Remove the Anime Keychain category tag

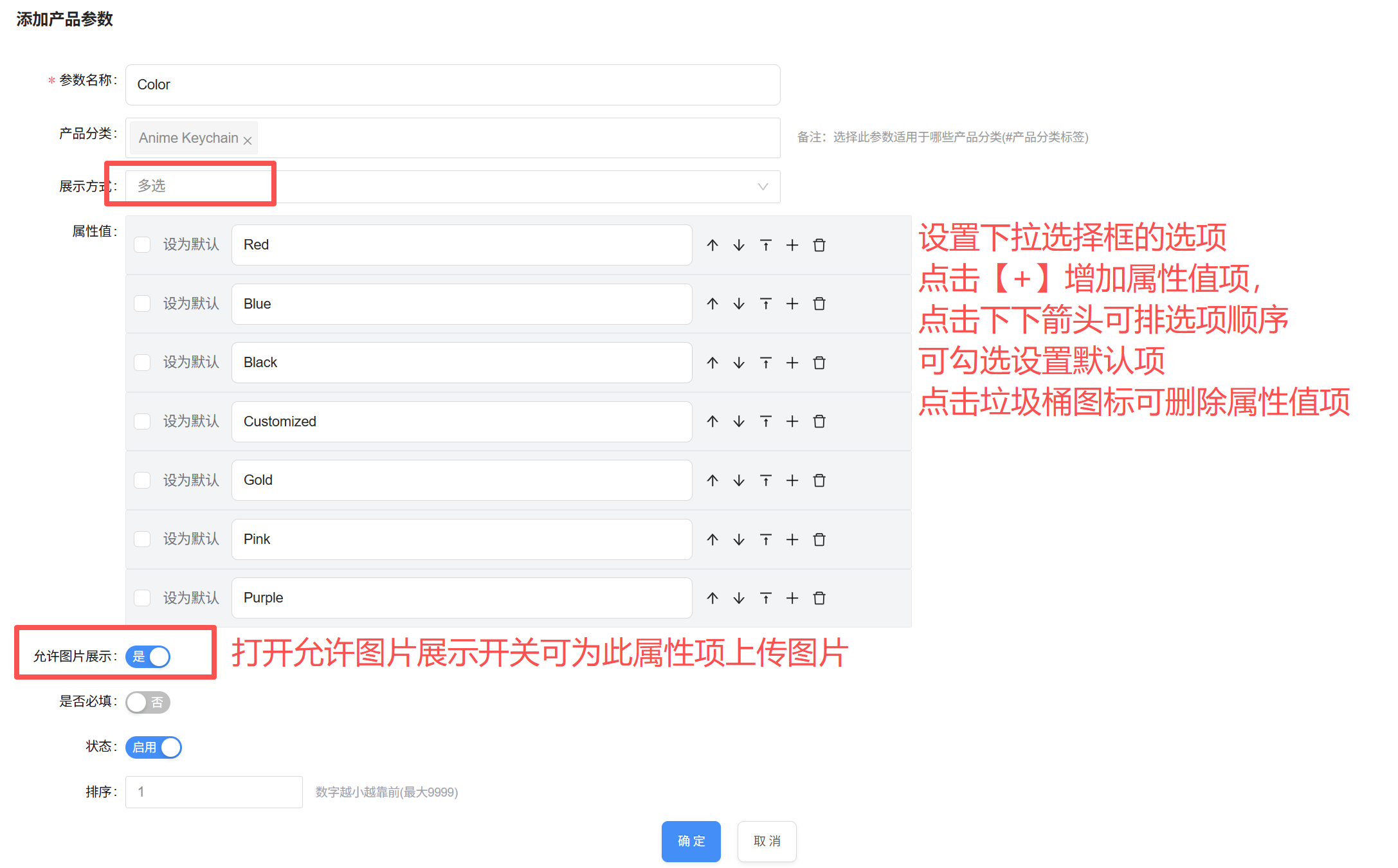(x=248, y=140)
